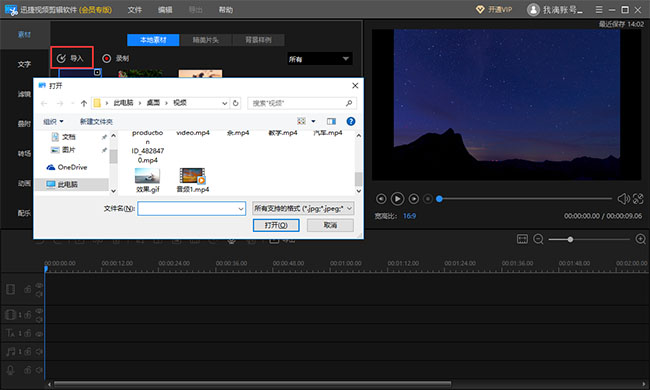The width and height of the screenshot is (650, 390).
Task: Click the text track TA icon
Action: click(x=10, y=333)
